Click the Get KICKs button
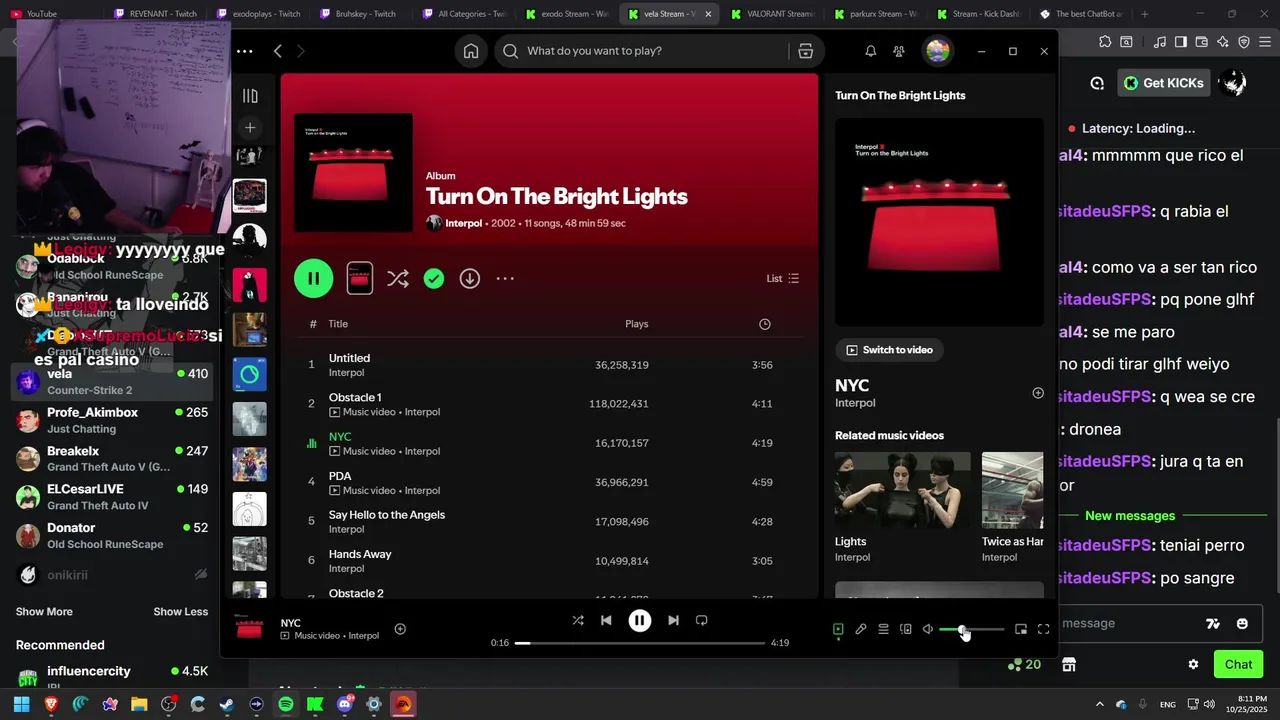The width and height of the screenshot is (1280, 720). [1164, 83]
